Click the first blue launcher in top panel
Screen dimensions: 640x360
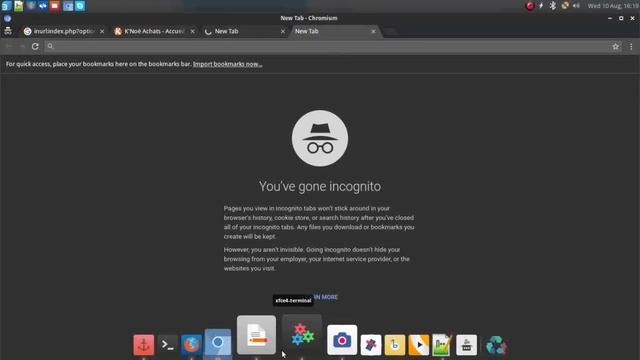coord(6,6)
